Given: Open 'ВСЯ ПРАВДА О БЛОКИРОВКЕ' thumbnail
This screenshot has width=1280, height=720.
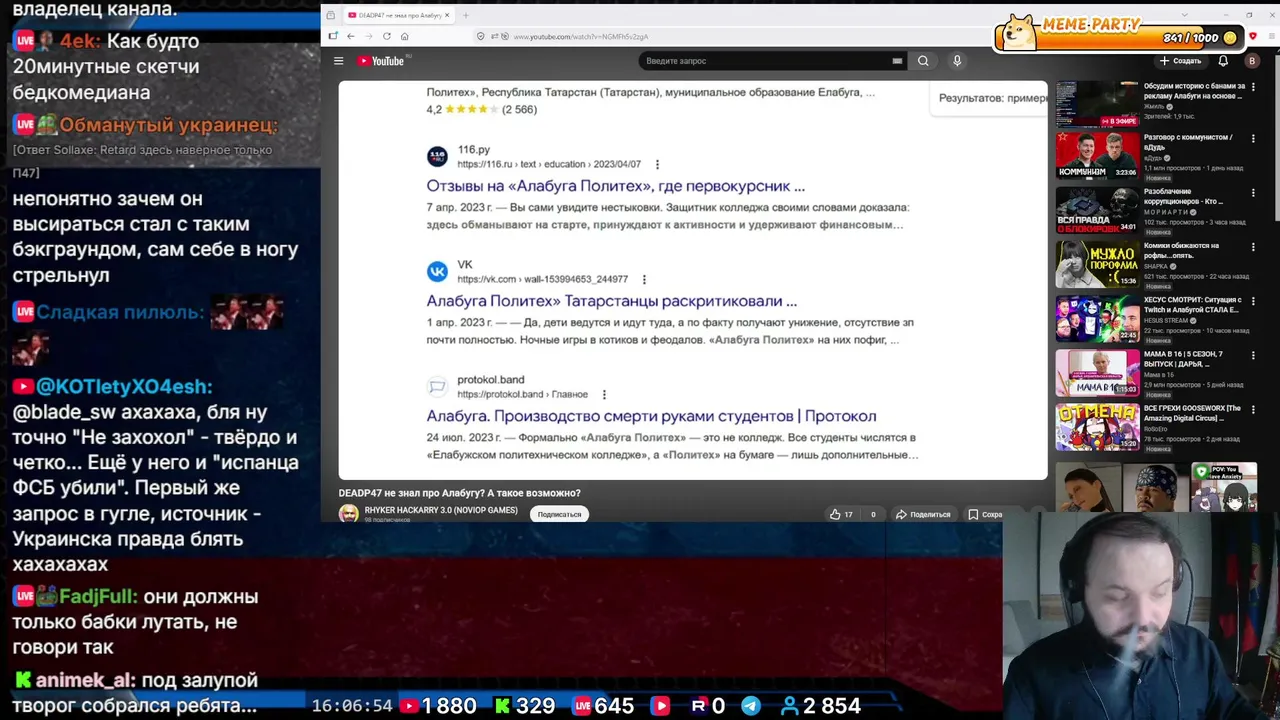Looking at the screenshot, I should [x=1097, y=208].
